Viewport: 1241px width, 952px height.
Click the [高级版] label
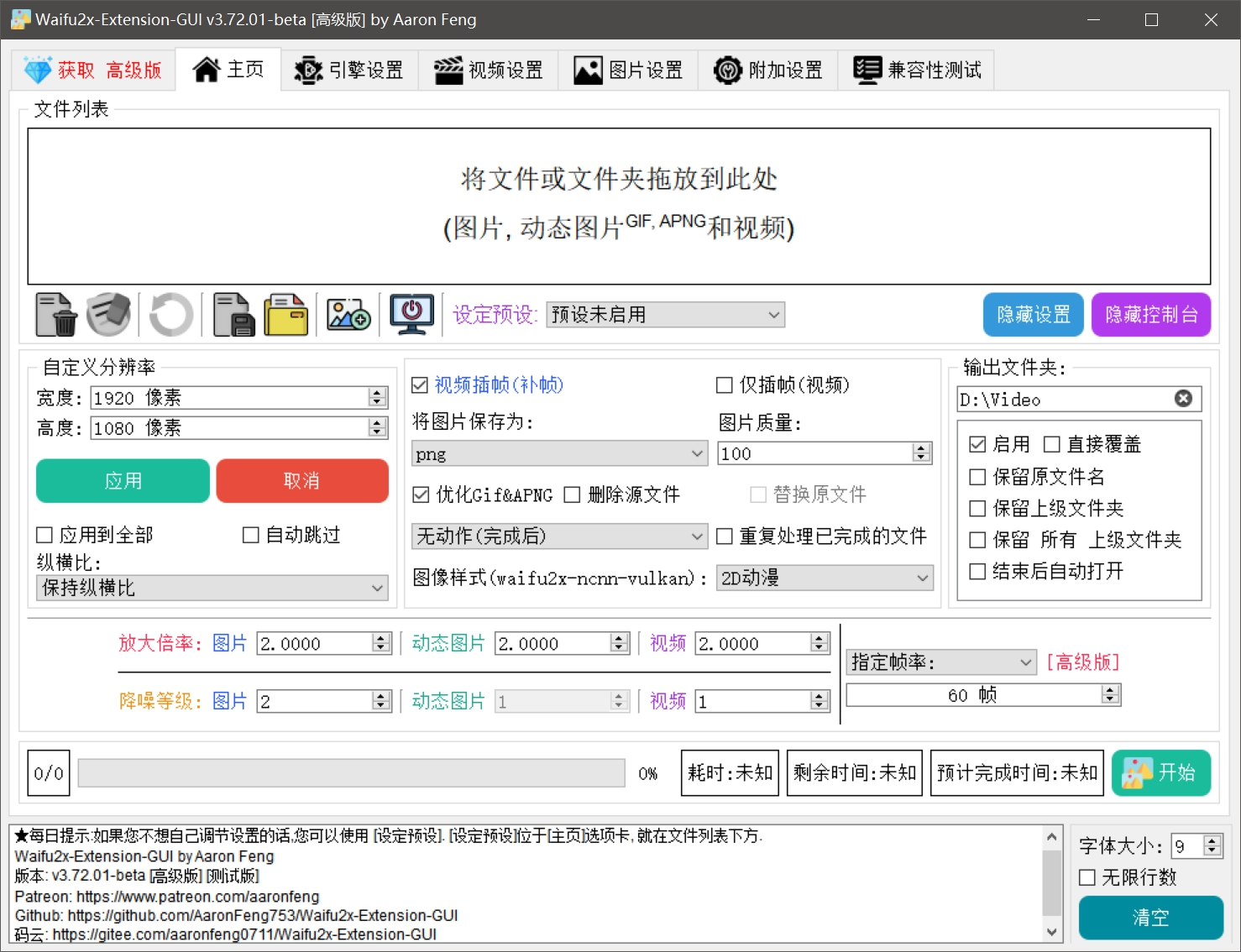[1083, 662]
